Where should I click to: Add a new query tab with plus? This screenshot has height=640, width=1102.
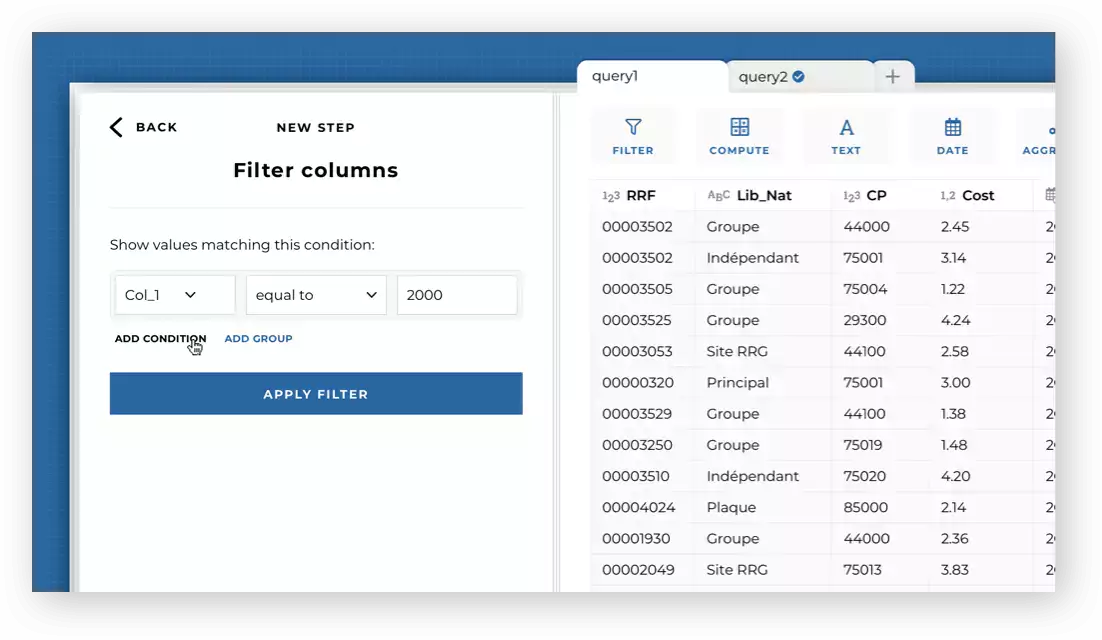(893, 77)
